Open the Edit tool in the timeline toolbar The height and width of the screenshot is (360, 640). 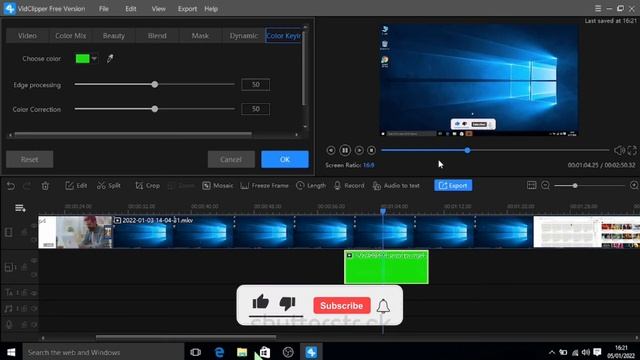click(x=76, y=186)
